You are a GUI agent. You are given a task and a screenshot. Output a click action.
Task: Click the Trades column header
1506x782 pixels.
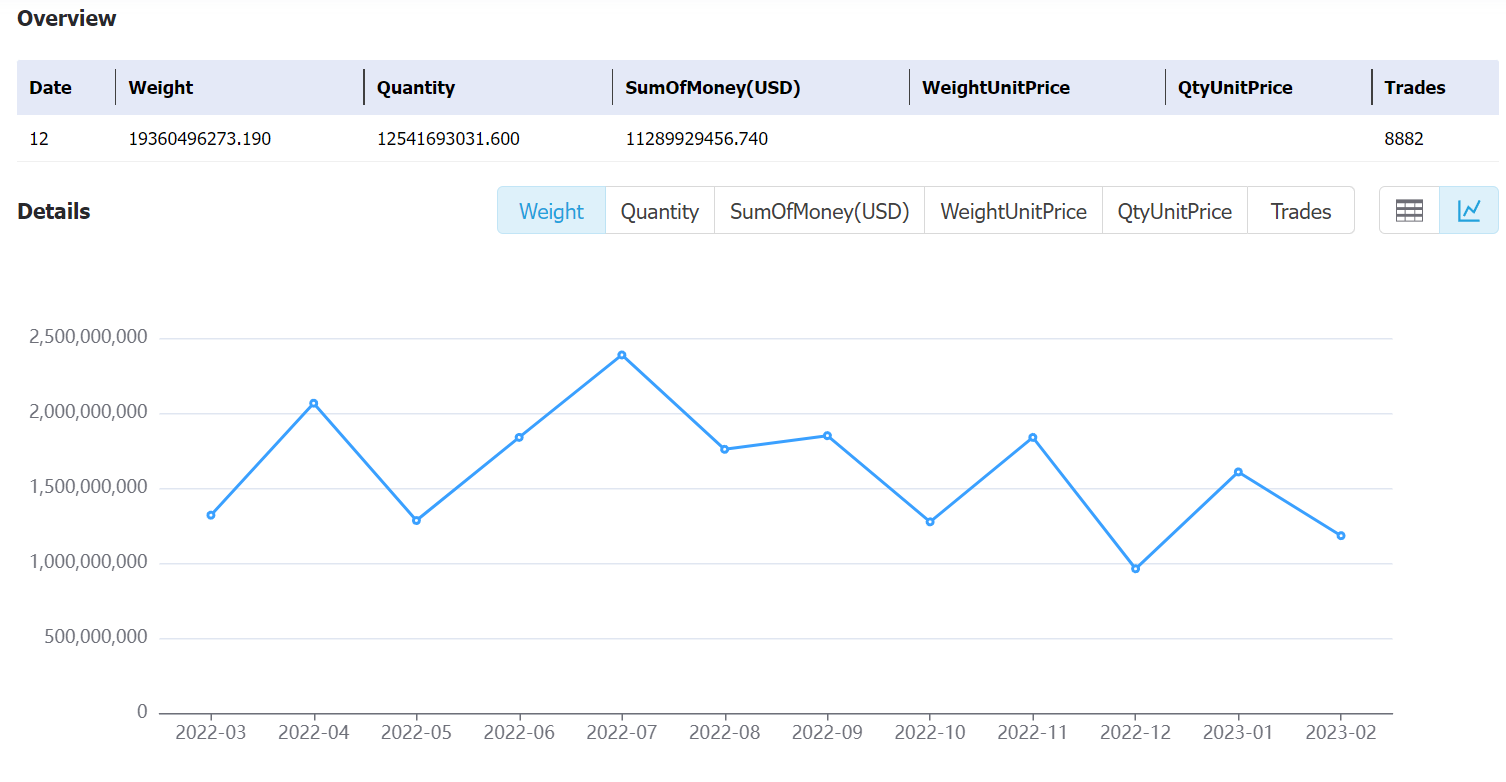coord(1415,88)
